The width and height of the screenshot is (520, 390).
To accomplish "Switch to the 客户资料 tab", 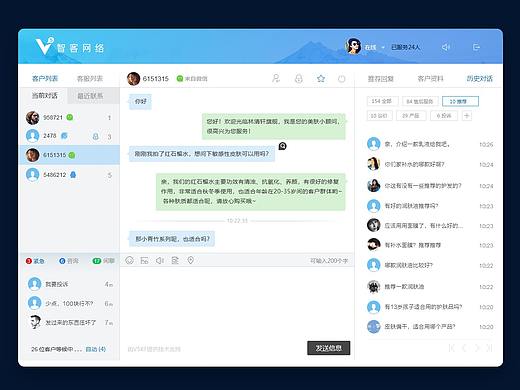I will (430, 79).
